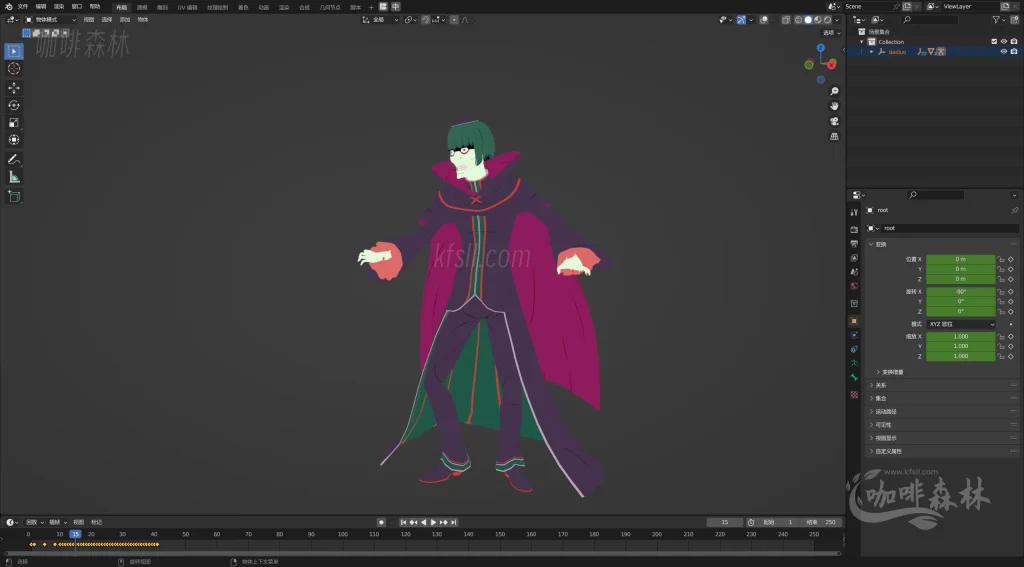The height and width of the screenshot is (567, 1024).
Task: Open the Armature data properties tab
Action: point(854,363)
